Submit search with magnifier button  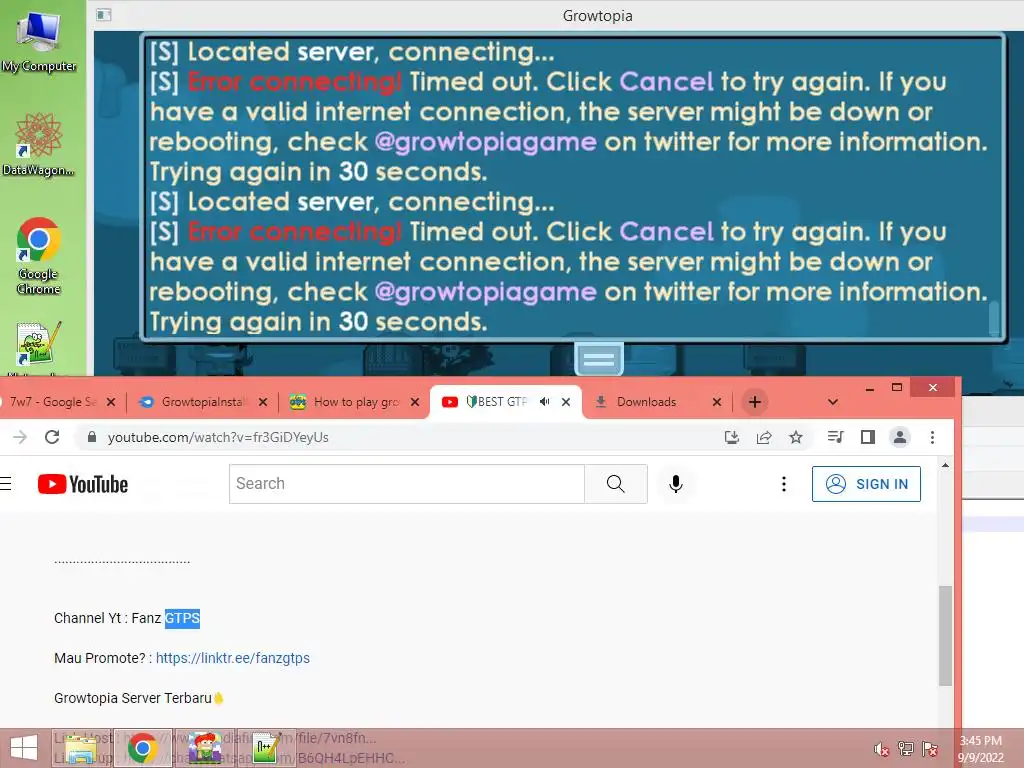point(616,484)
